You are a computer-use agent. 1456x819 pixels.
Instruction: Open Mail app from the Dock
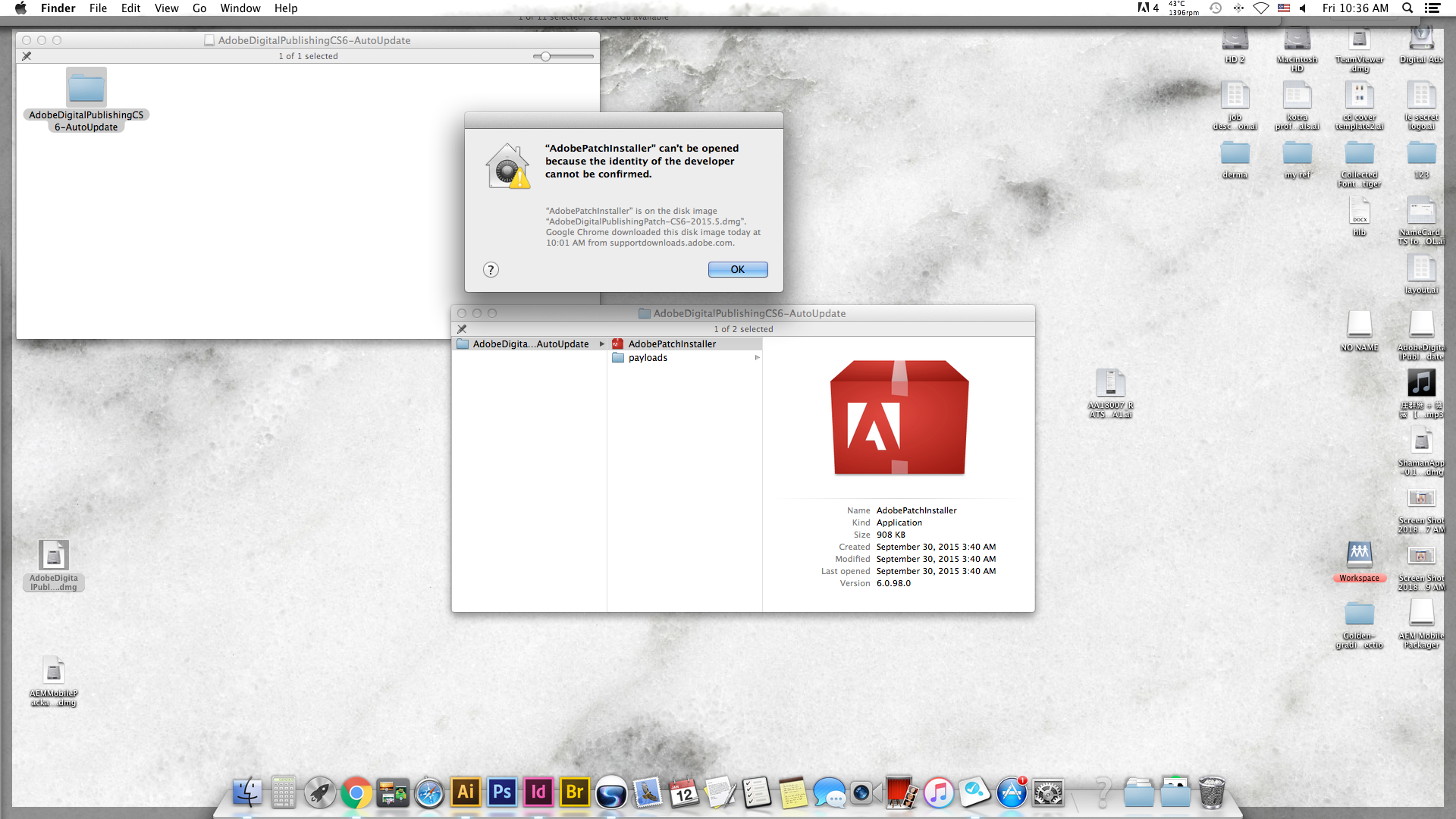648,793
